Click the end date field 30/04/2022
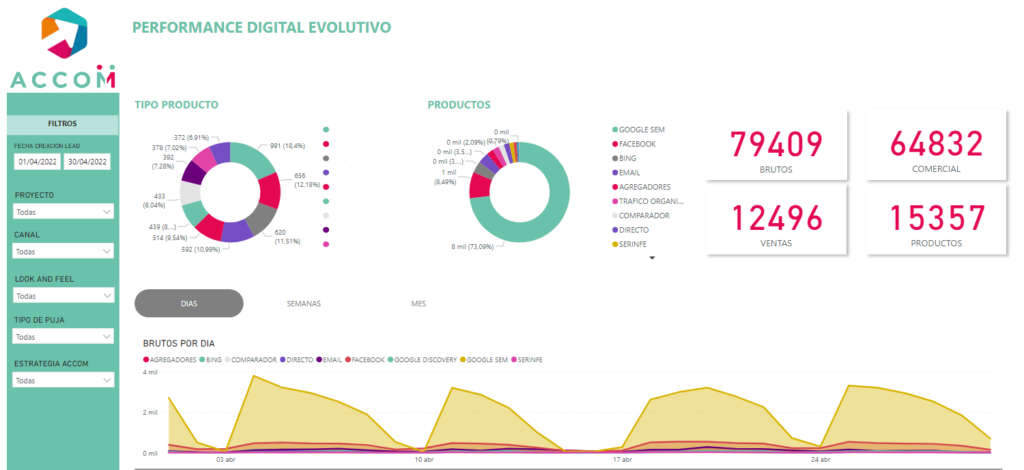 tap(87, 161)
